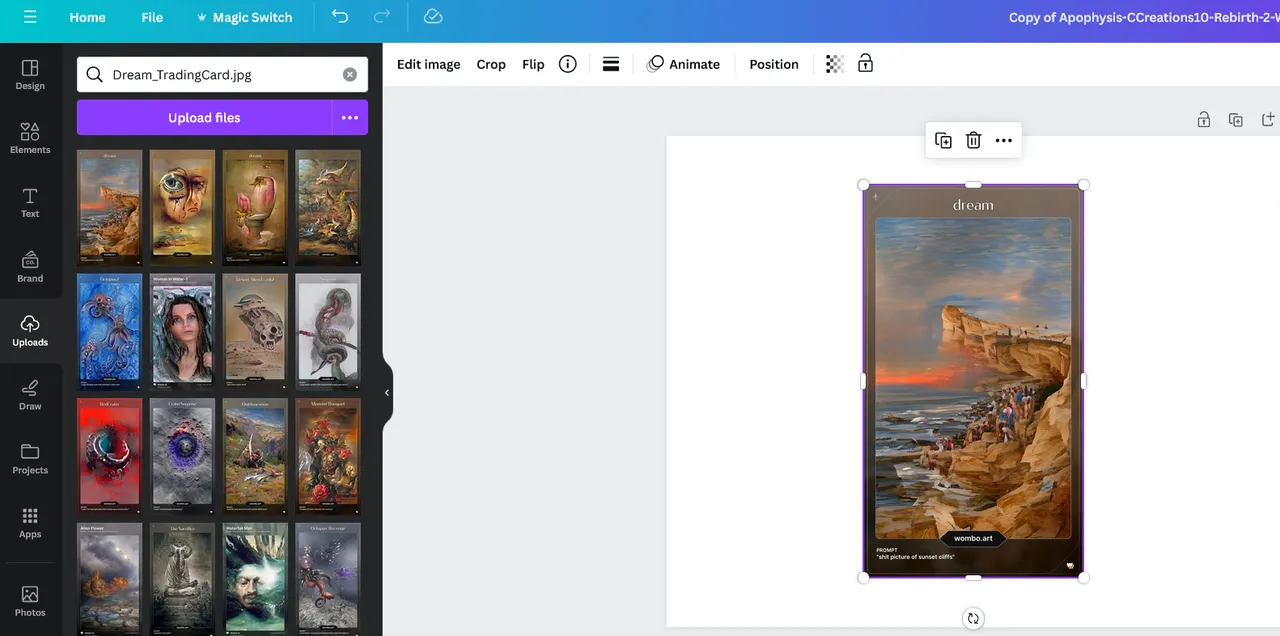Select the Alien Flower card thumbnail
This screenshot has width=1280, height=636.
(x=110, y=578)
